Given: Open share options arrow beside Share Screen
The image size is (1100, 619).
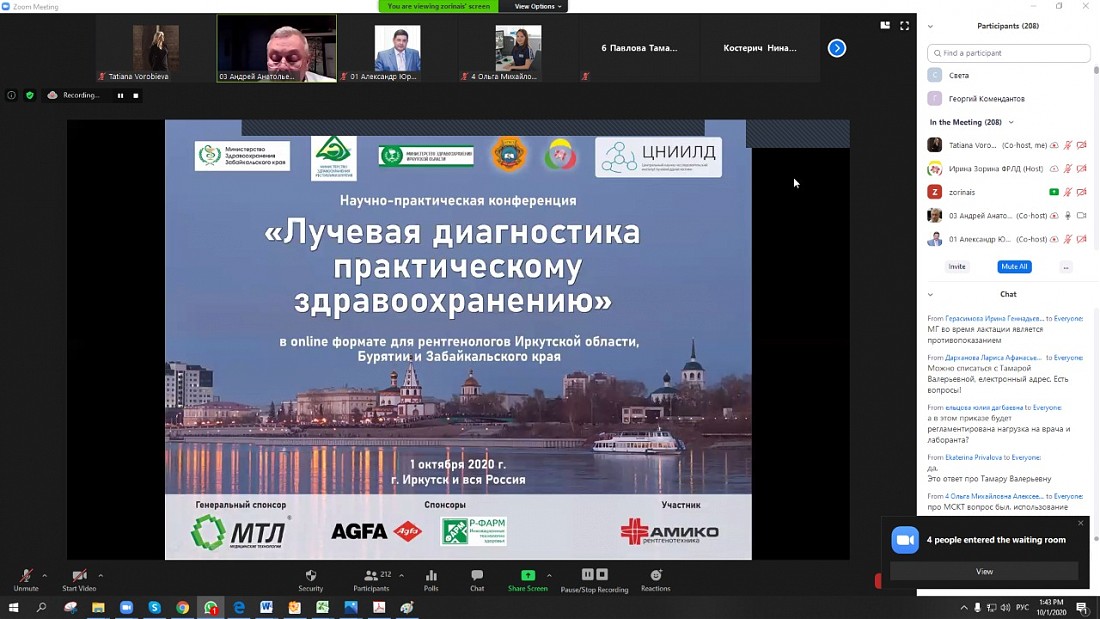Looking at the screenshot, I should (549, 575).
